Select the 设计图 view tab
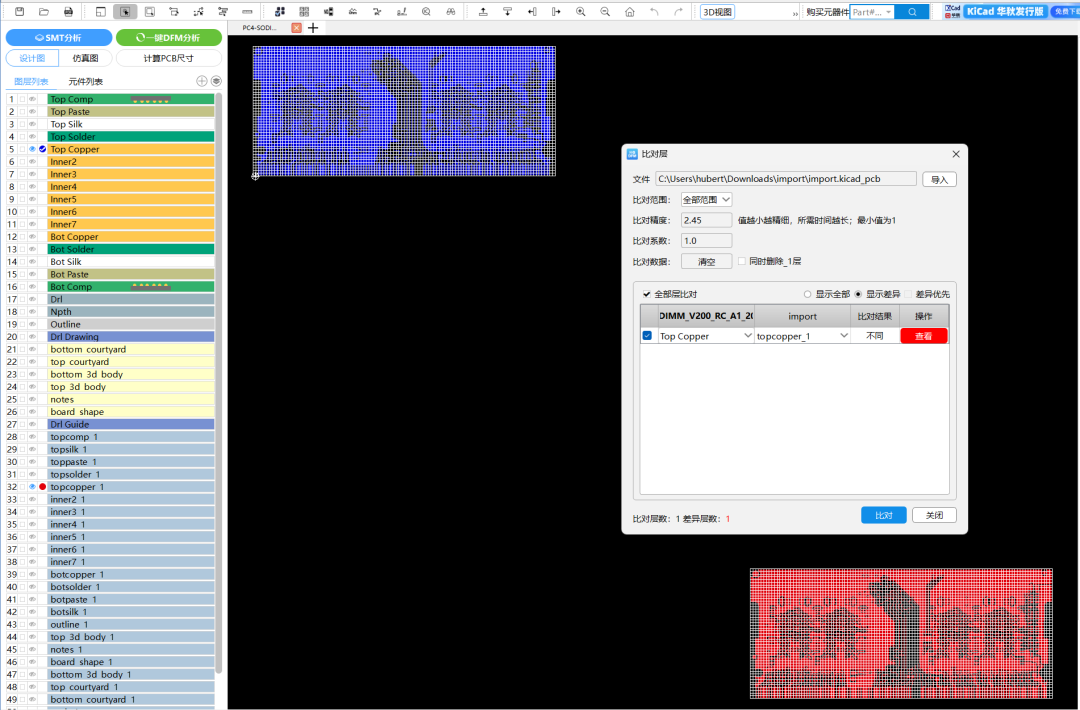Viewport: 1080px width, 710px height. point(32,58)
